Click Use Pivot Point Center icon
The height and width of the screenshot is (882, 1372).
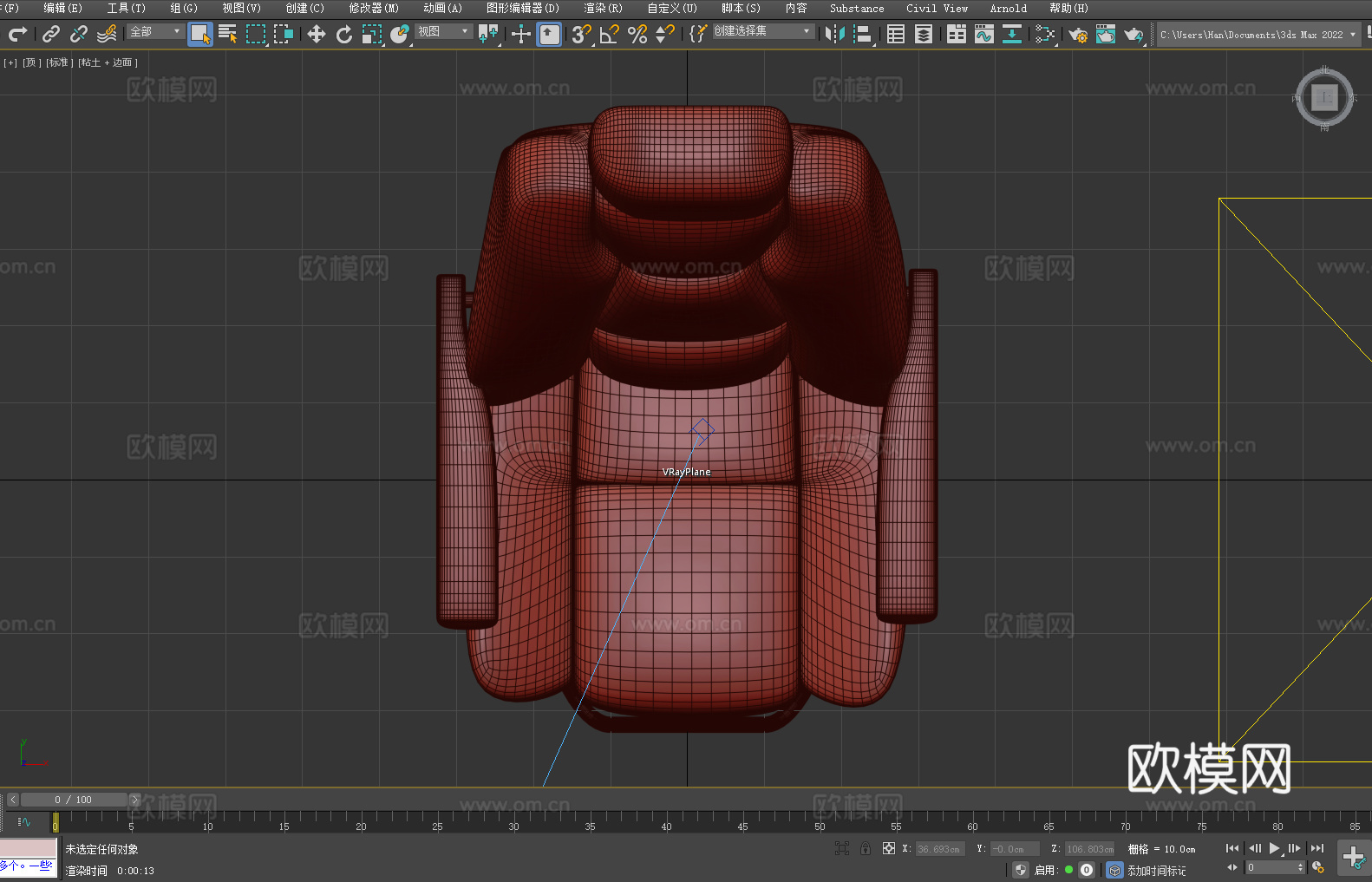pyautogui.click(x=488, y=34)
